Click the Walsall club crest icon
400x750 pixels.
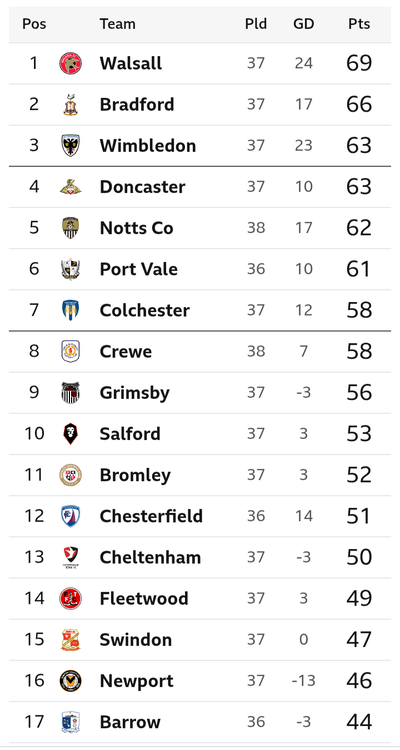click(x=70, y=63)
